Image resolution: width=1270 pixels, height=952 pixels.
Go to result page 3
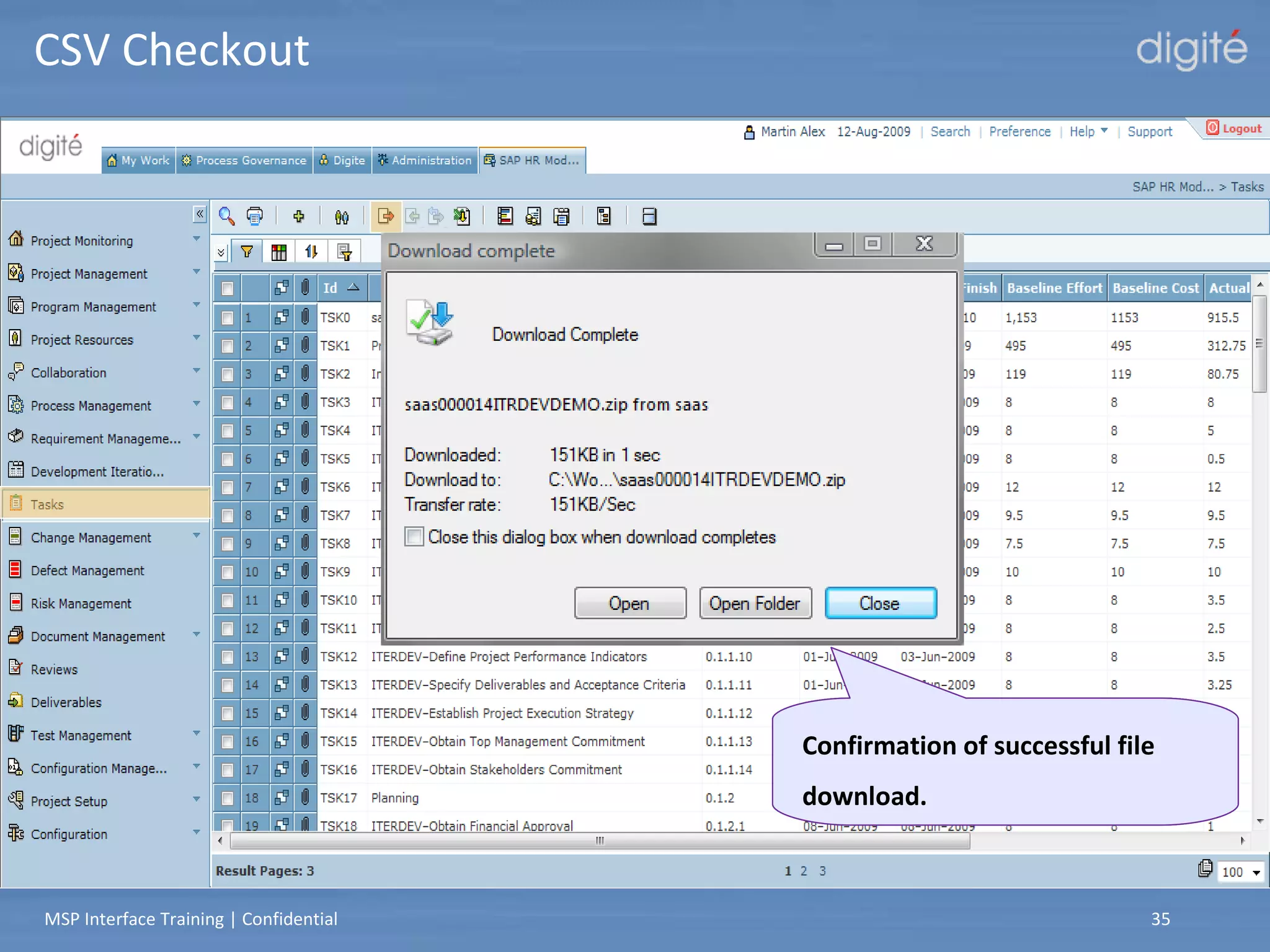pyautogui.click(x=822, y=871)
